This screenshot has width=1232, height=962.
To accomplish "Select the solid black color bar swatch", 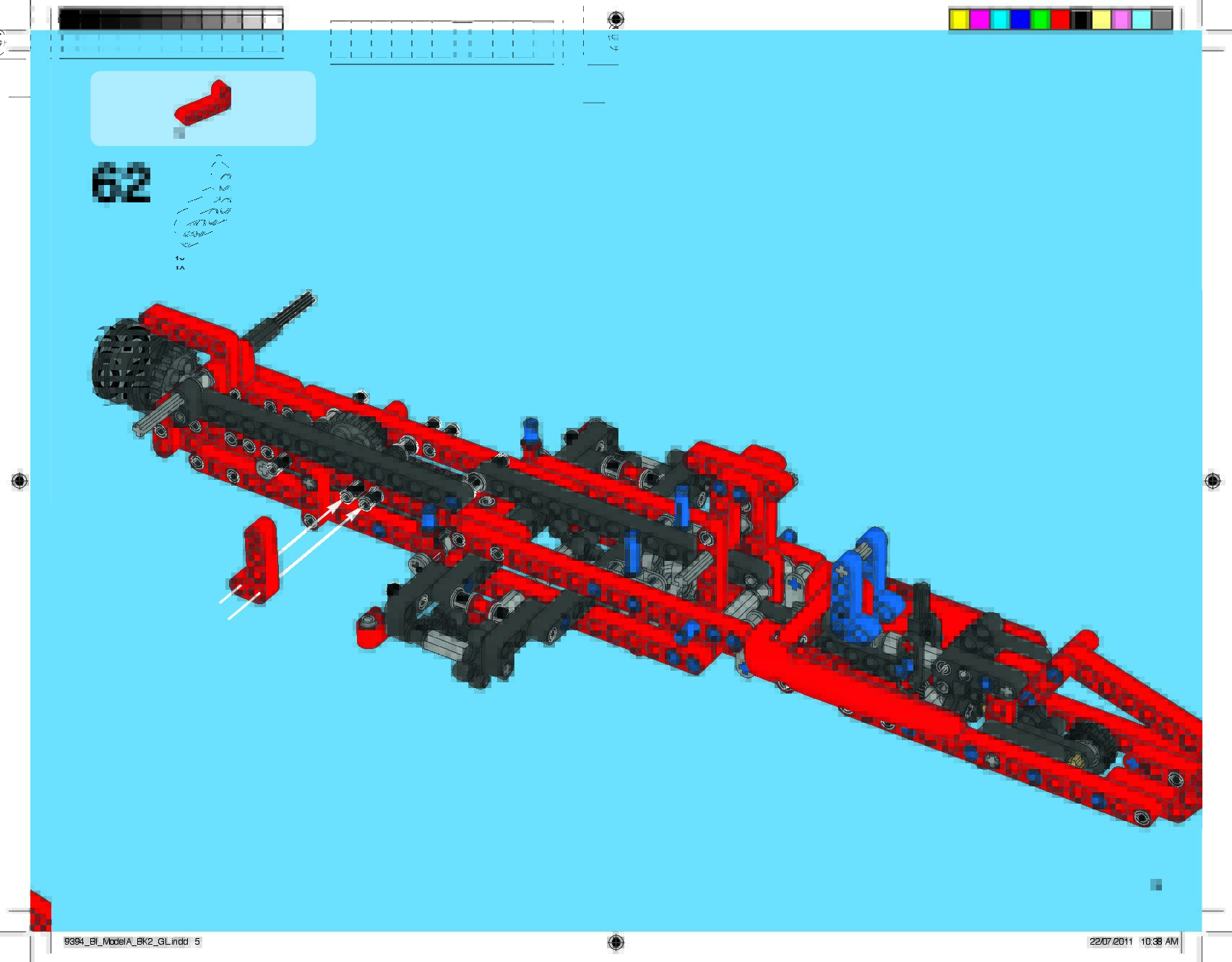I will pos(1081,20).
